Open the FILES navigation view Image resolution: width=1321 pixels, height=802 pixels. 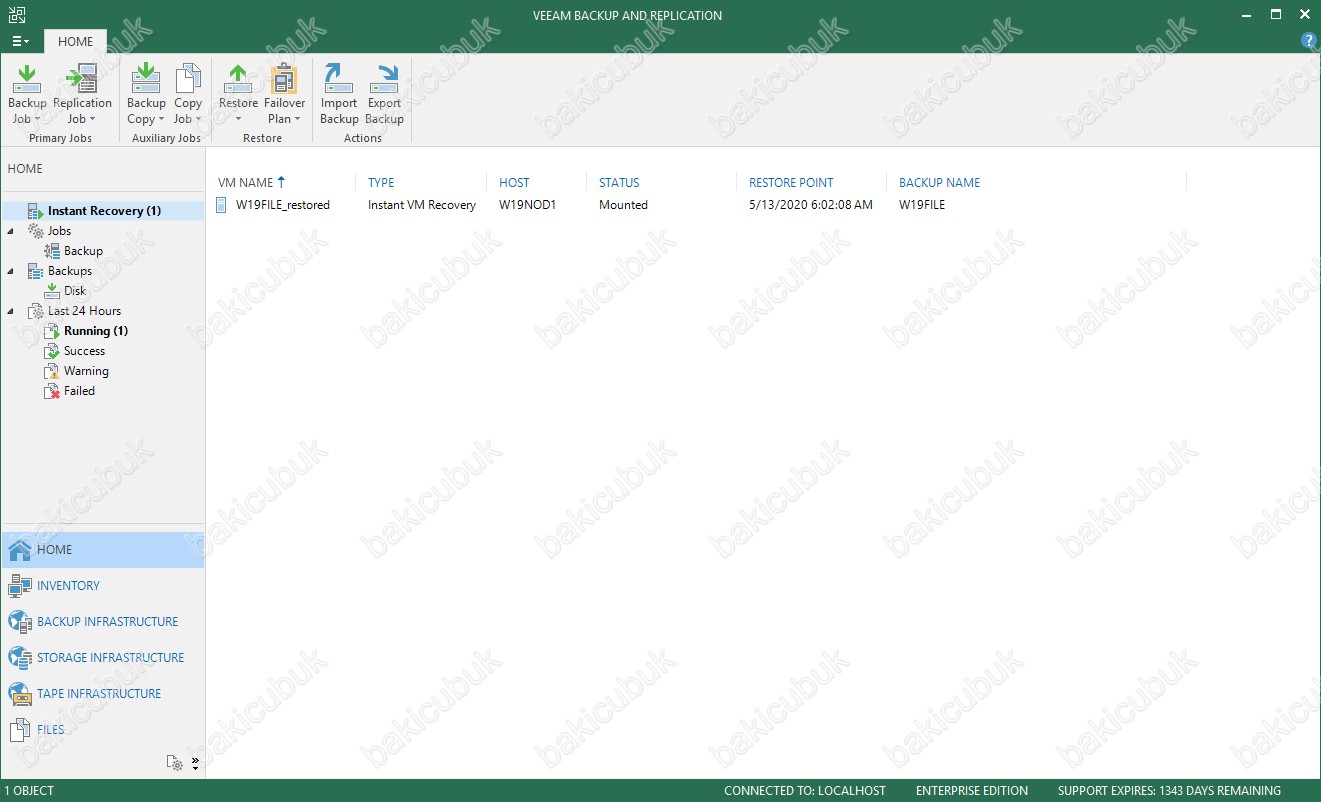[x=102, y=730]
